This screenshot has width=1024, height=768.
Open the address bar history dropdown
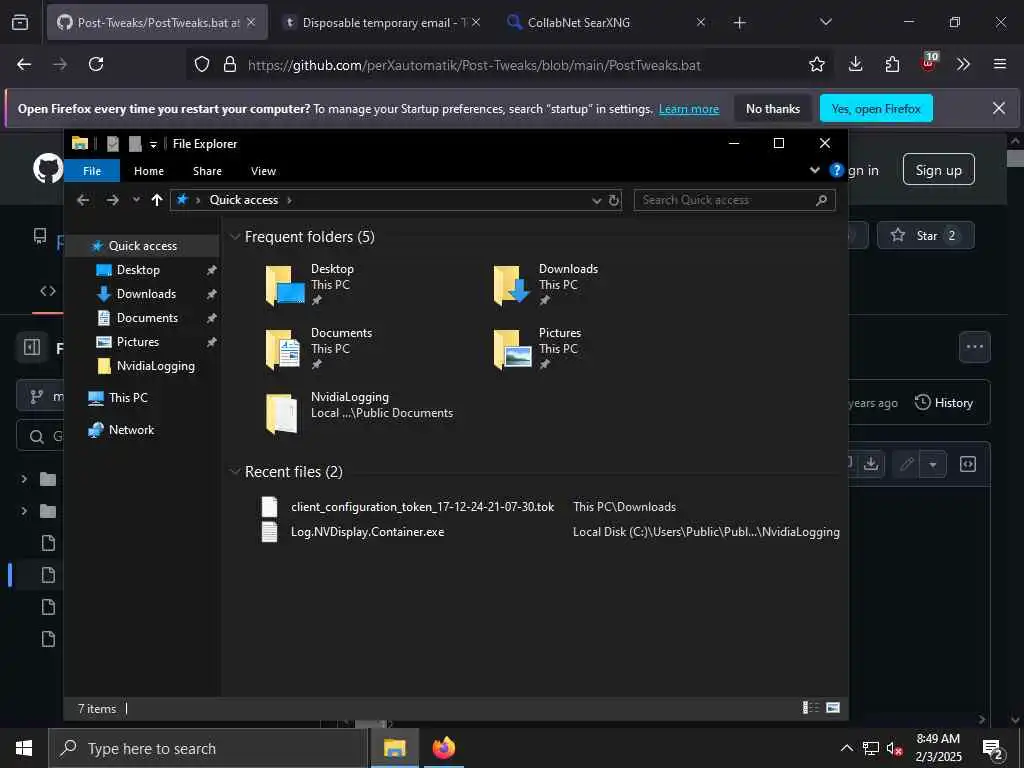596,200
